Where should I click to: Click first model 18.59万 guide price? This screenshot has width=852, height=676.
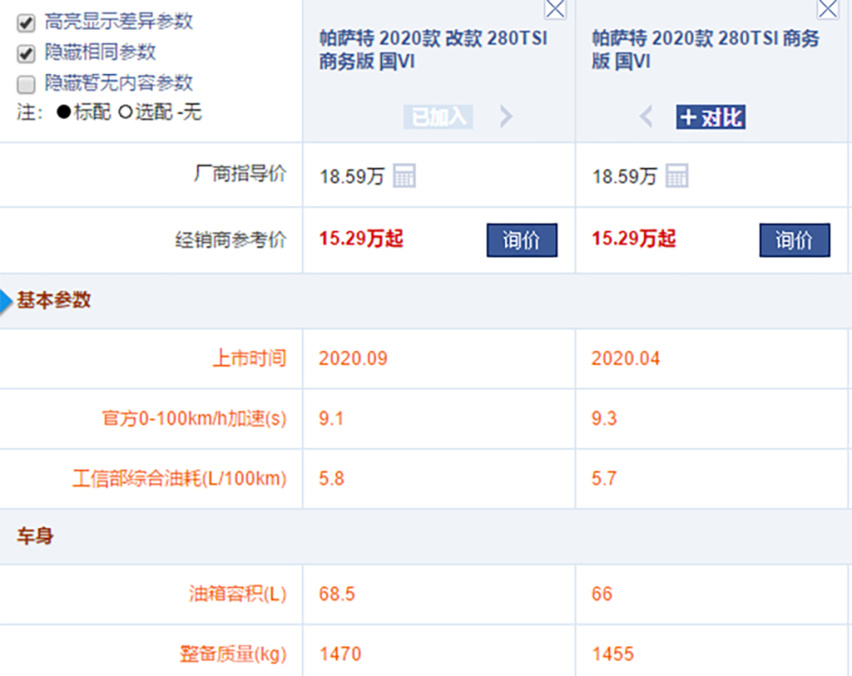pos(352,177)
